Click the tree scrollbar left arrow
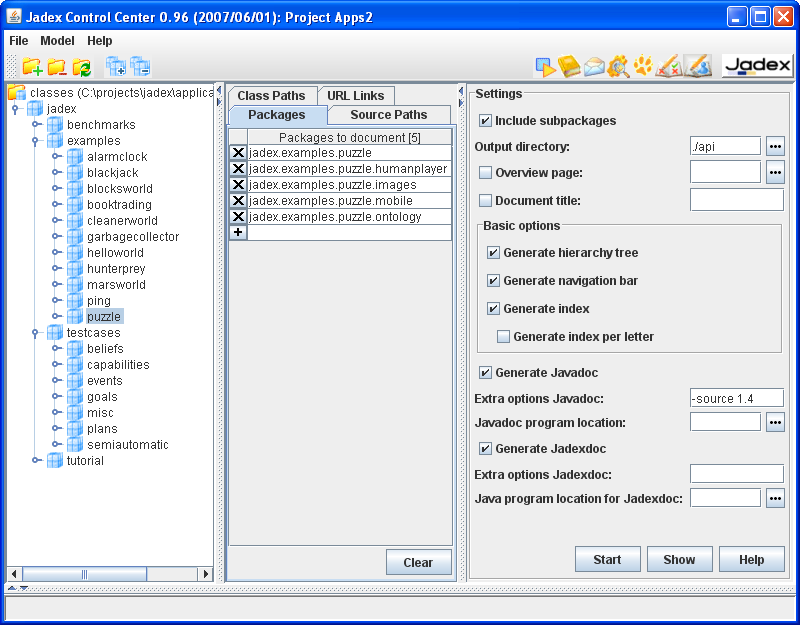Image resolution: width=800 pixels, height=625 pixels. point(14,574)
